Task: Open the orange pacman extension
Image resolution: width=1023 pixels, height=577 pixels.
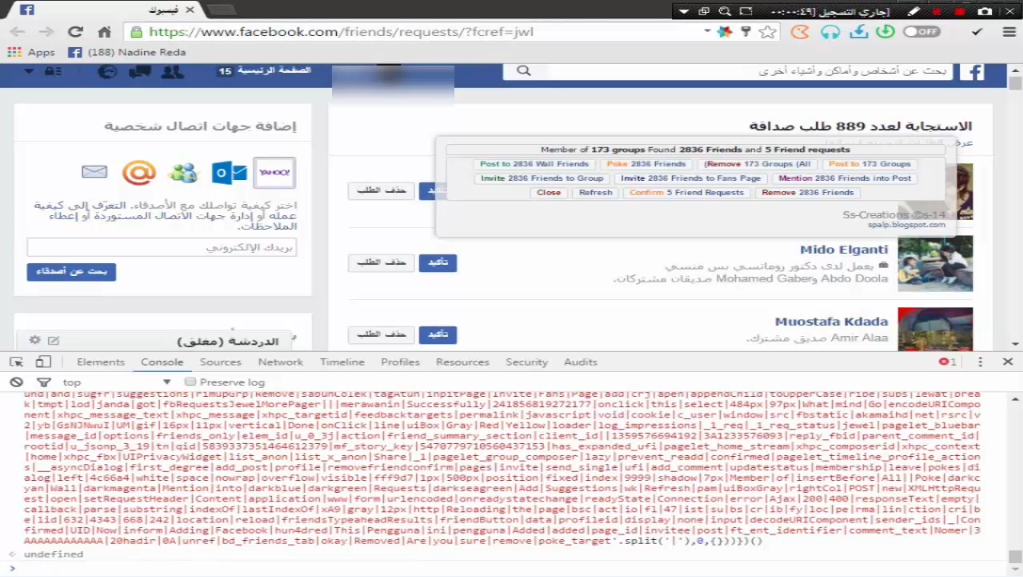Action: [800, 31]
